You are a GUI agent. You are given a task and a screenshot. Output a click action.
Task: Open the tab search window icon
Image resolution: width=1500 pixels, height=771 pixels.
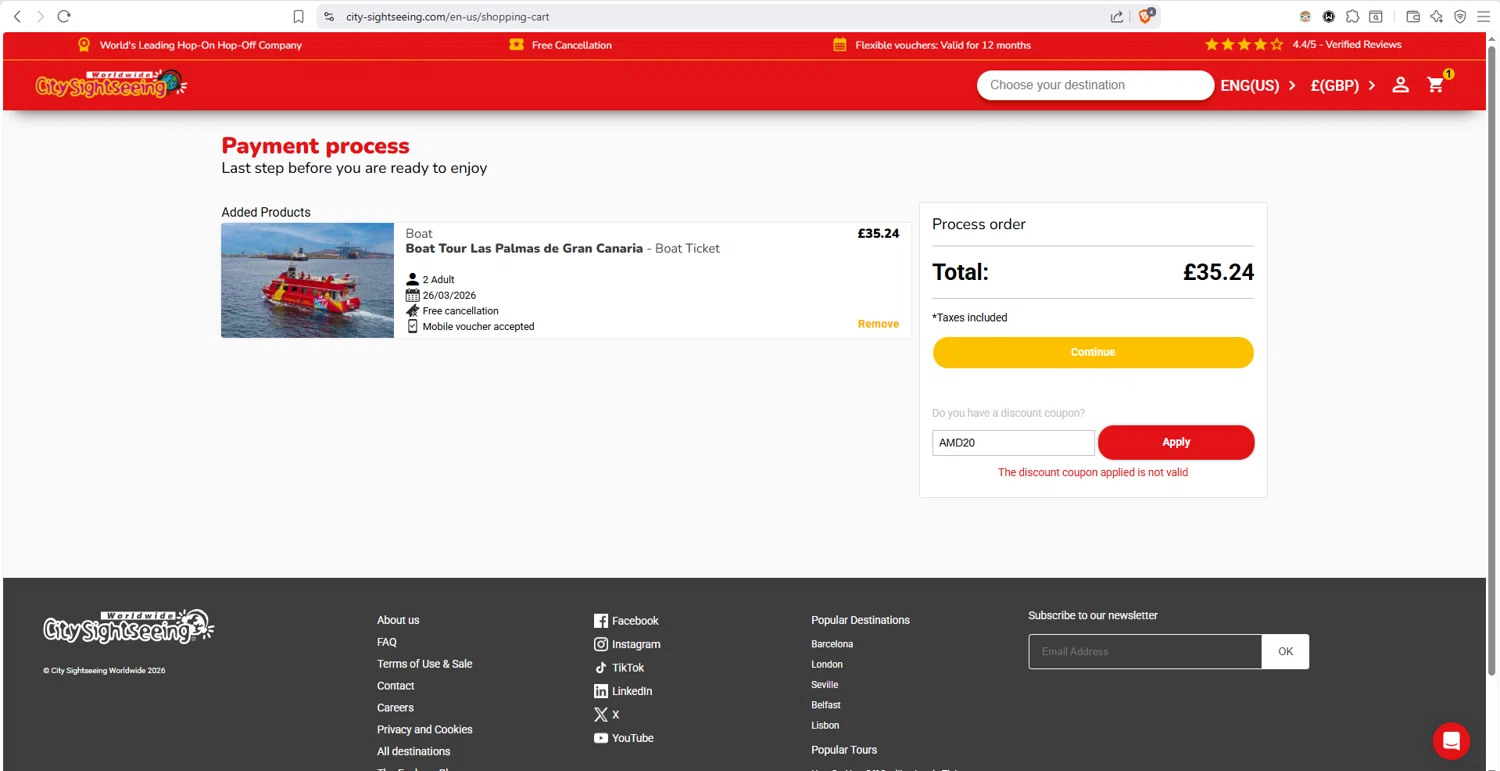point(1376,16)
